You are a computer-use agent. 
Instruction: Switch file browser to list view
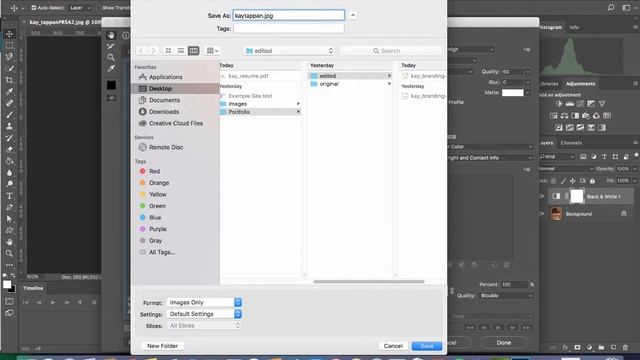(180, 51)
